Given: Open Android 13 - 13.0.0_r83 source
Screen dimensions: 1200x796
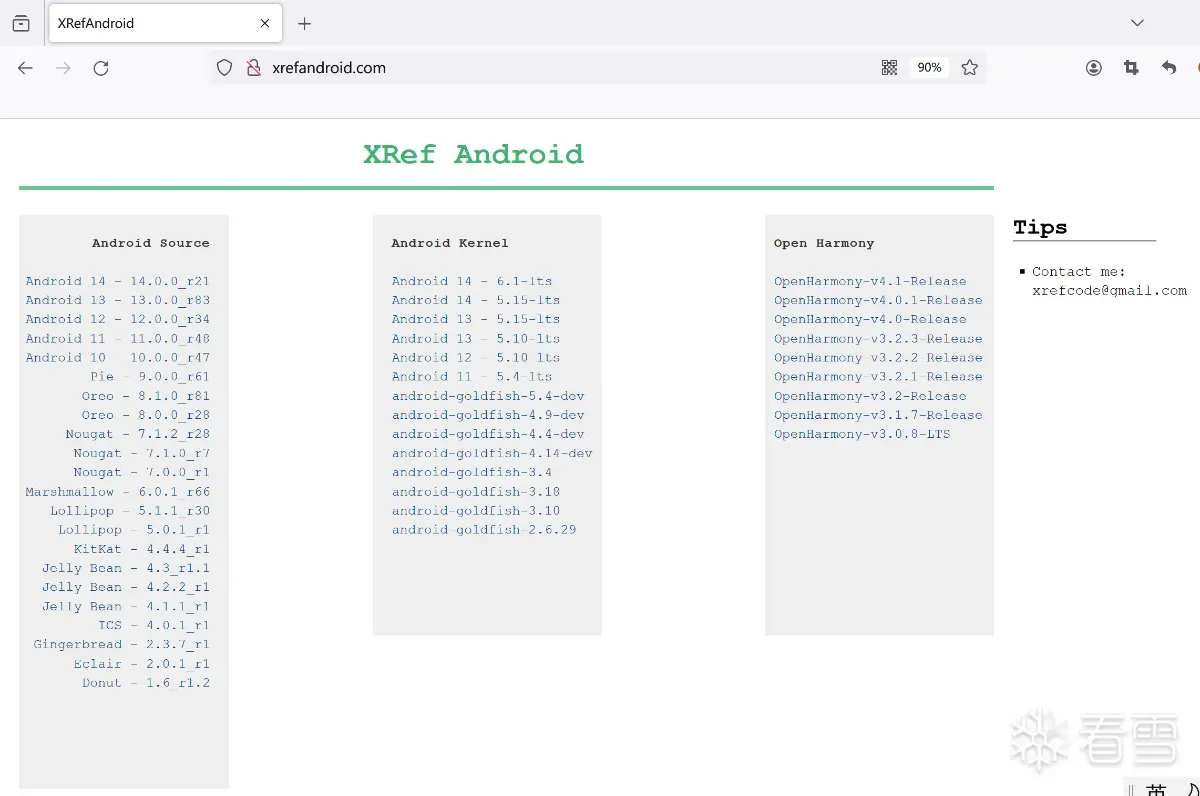Looking at the screenshot, I should tap(118, 300).
